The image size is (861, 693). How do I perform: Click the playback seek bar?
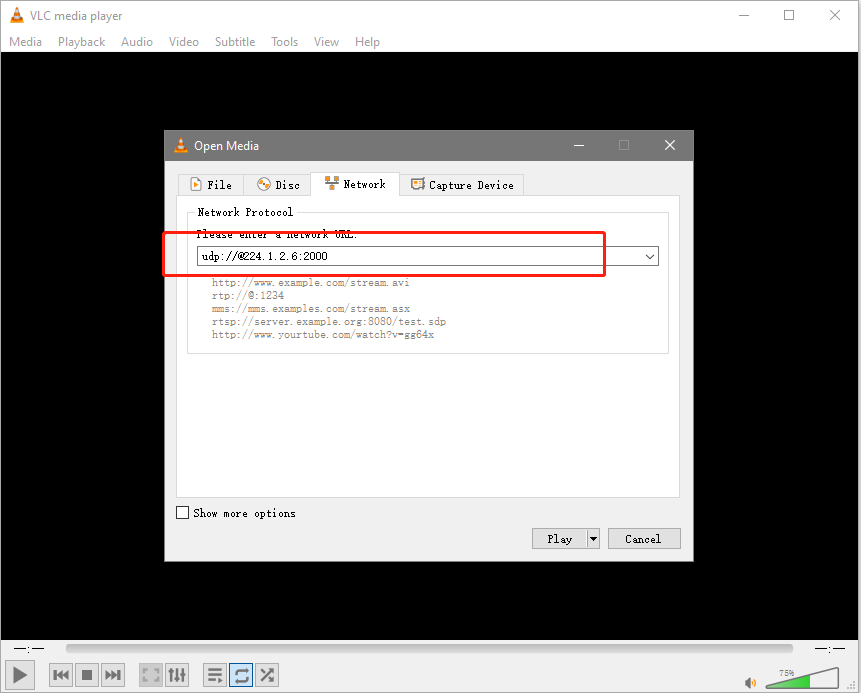(429, 649)
